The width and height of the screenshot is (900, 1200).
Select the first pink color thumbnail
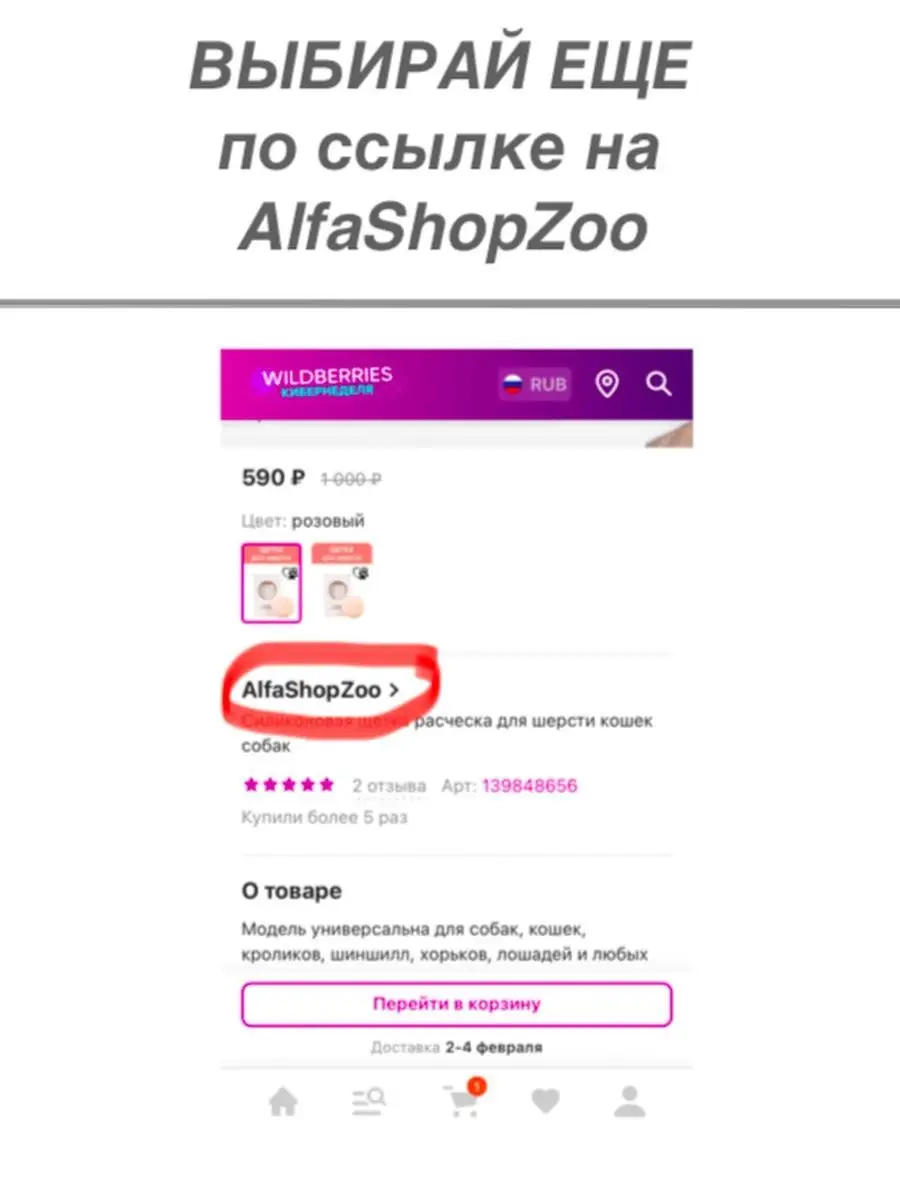[x=271, y=583]
